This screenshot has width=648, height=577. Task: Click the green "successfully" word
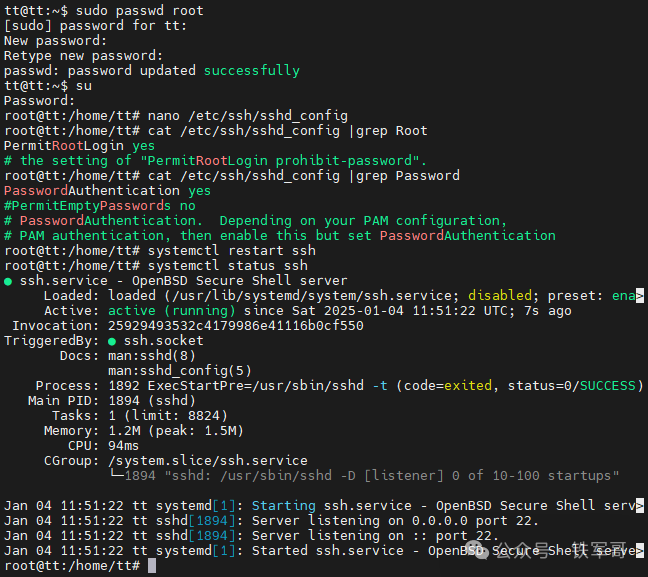[252, 70]
